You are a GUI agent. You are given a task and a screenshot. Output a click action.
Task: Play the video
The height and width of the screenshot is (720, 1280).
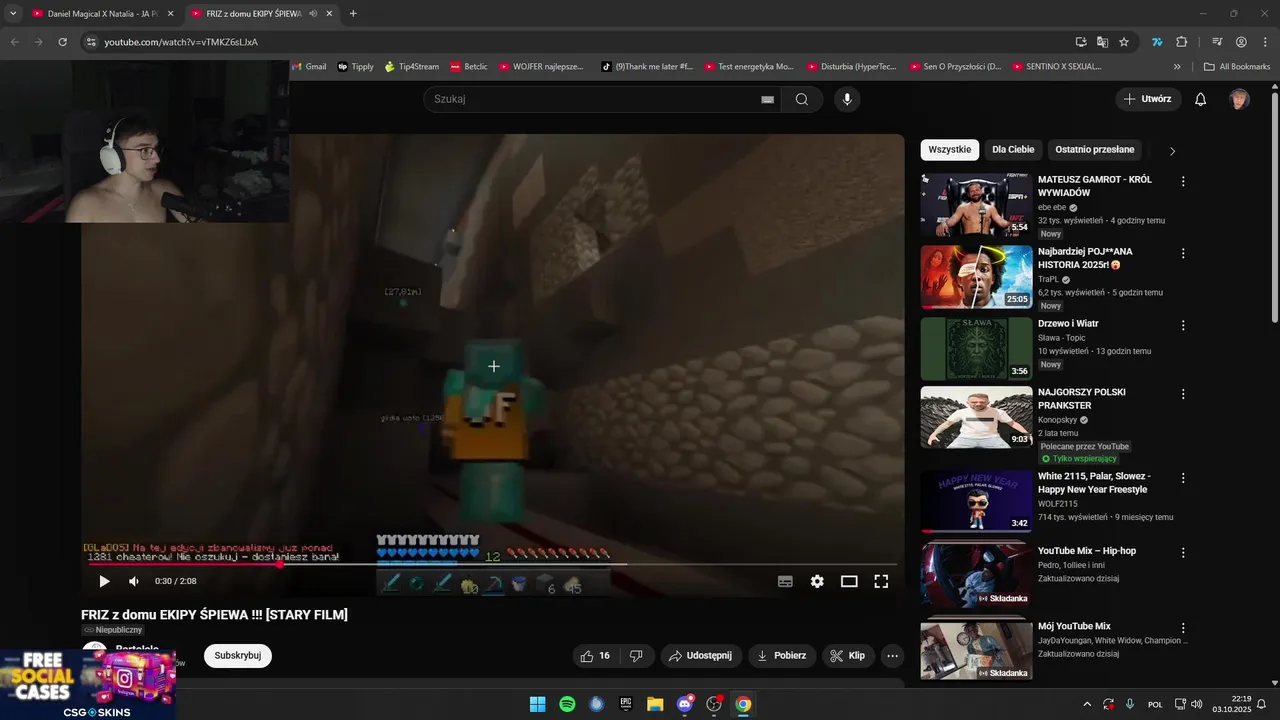104,581
